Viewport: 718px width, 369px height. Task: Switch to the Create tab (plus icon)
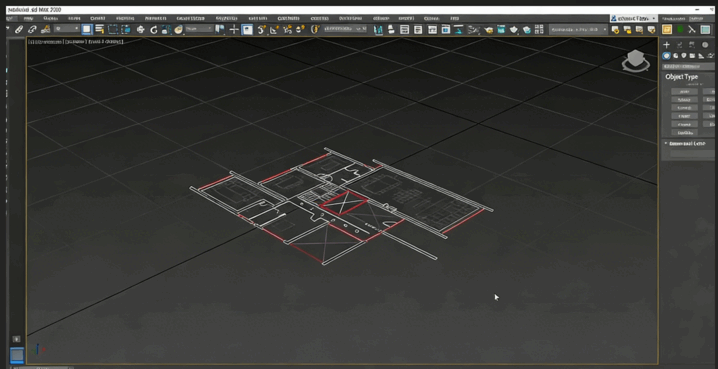pyautogui.click(x=667, y=44)
